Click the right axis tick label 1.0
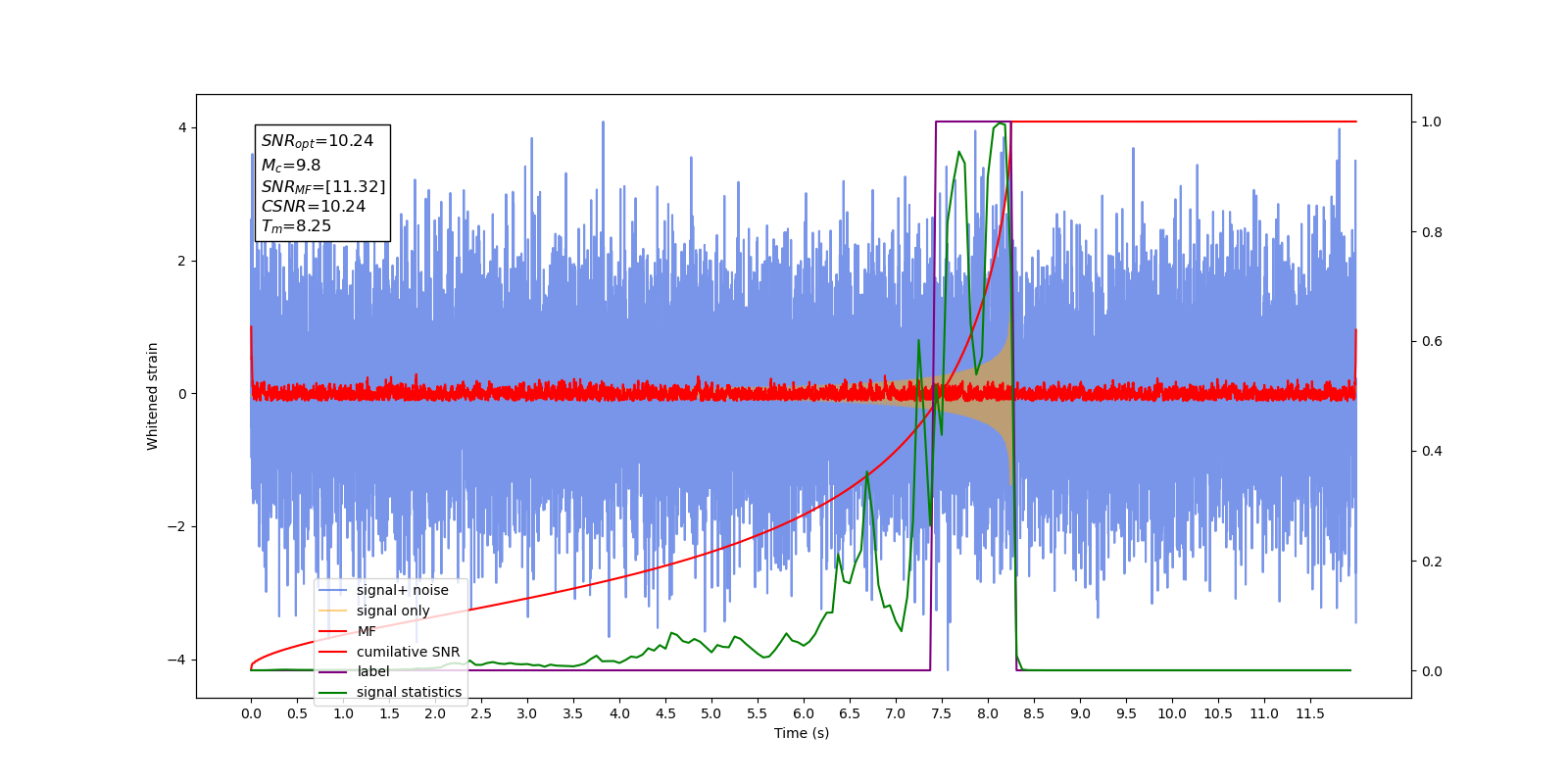Screen dimensions: 1568x784 pyautogui.click(x=1432, y=122)
